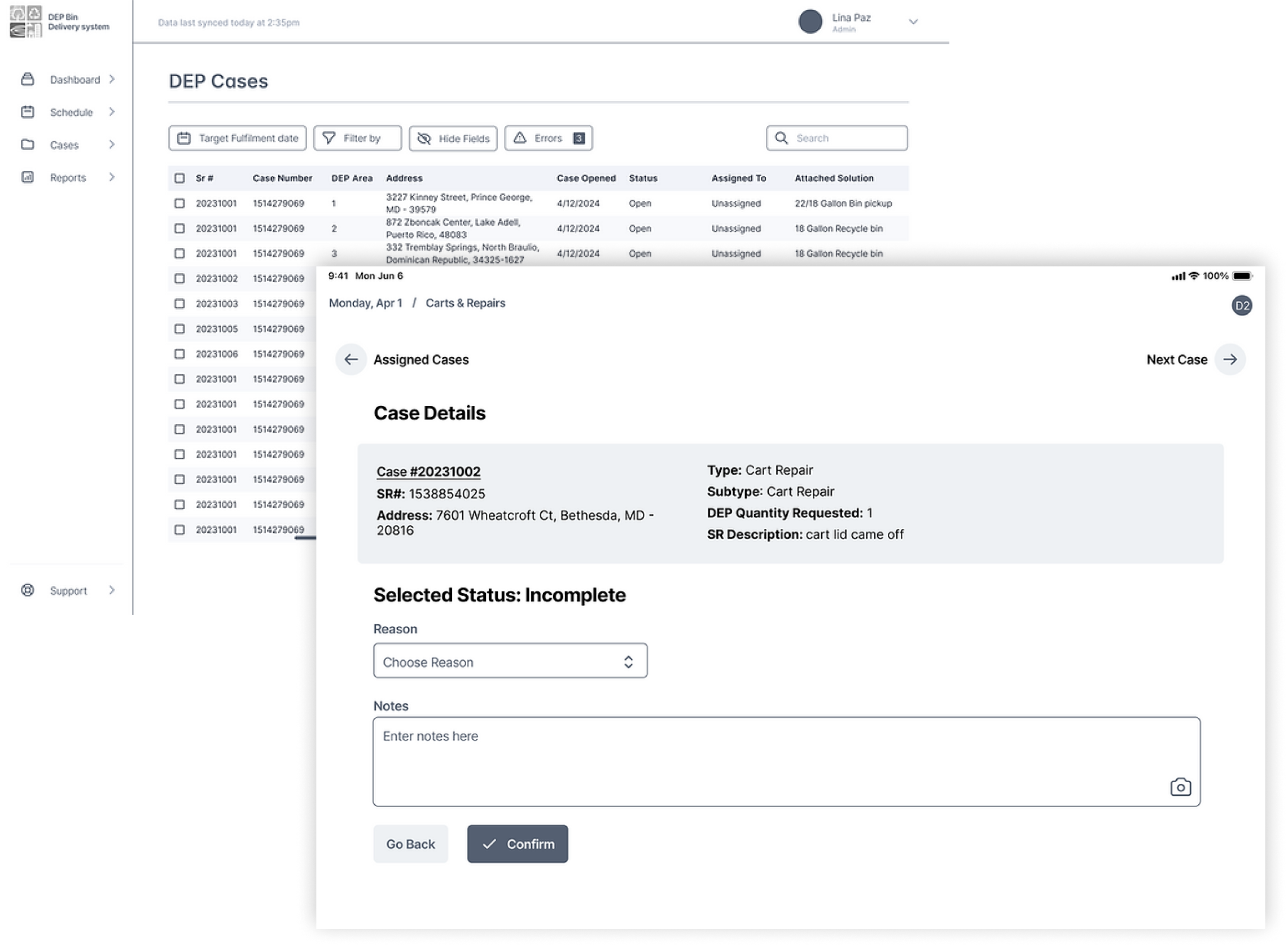Screen dimensions: 1288x947
Task: Open the Filter by dropdown
Action: pos(357,138)
